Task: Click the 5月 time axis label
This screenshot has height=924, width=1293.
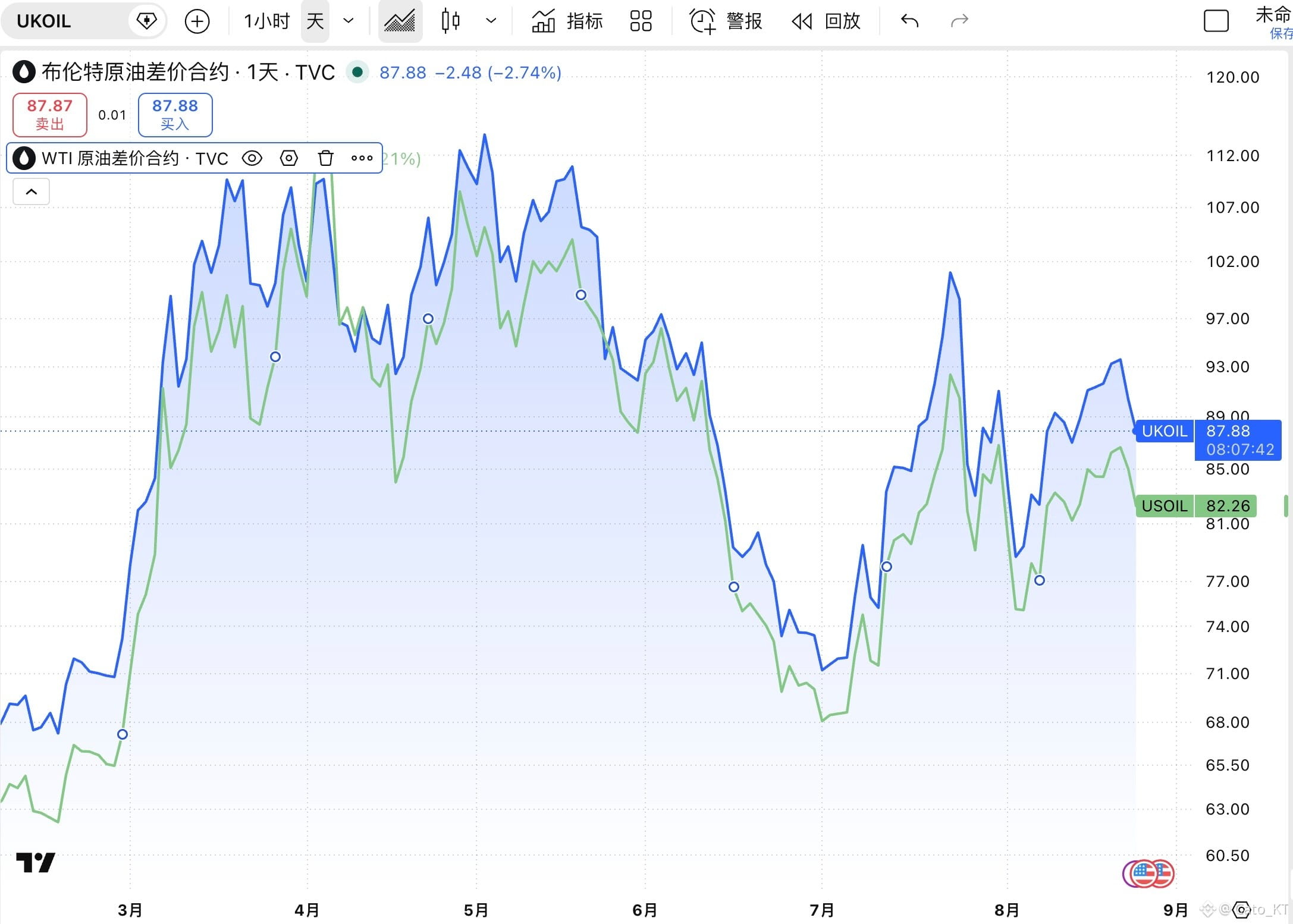Action: point(476,910)
